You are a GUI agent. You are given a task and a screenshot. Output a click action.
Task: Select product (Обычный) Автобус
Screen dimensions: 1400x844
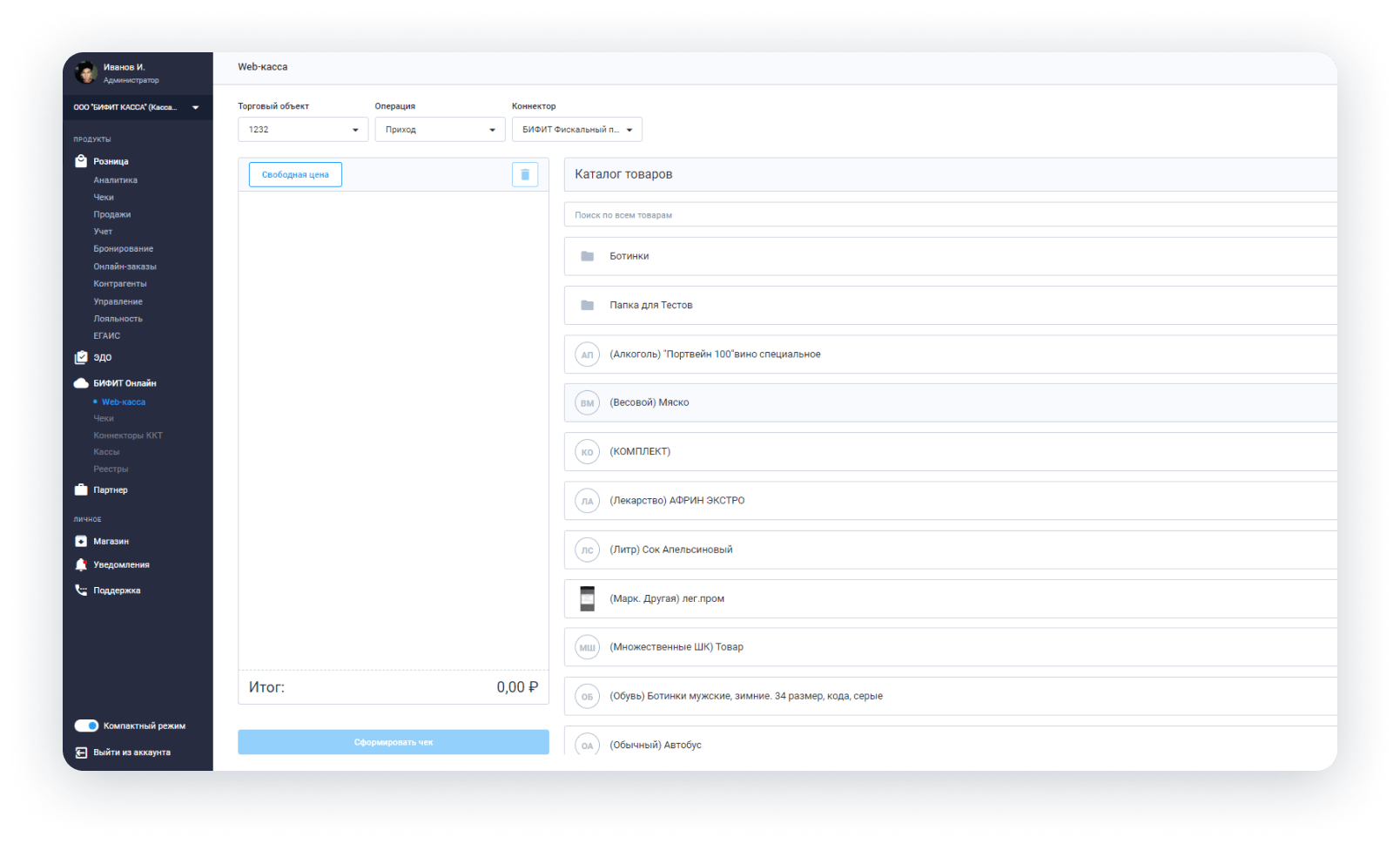pos(951,741)
